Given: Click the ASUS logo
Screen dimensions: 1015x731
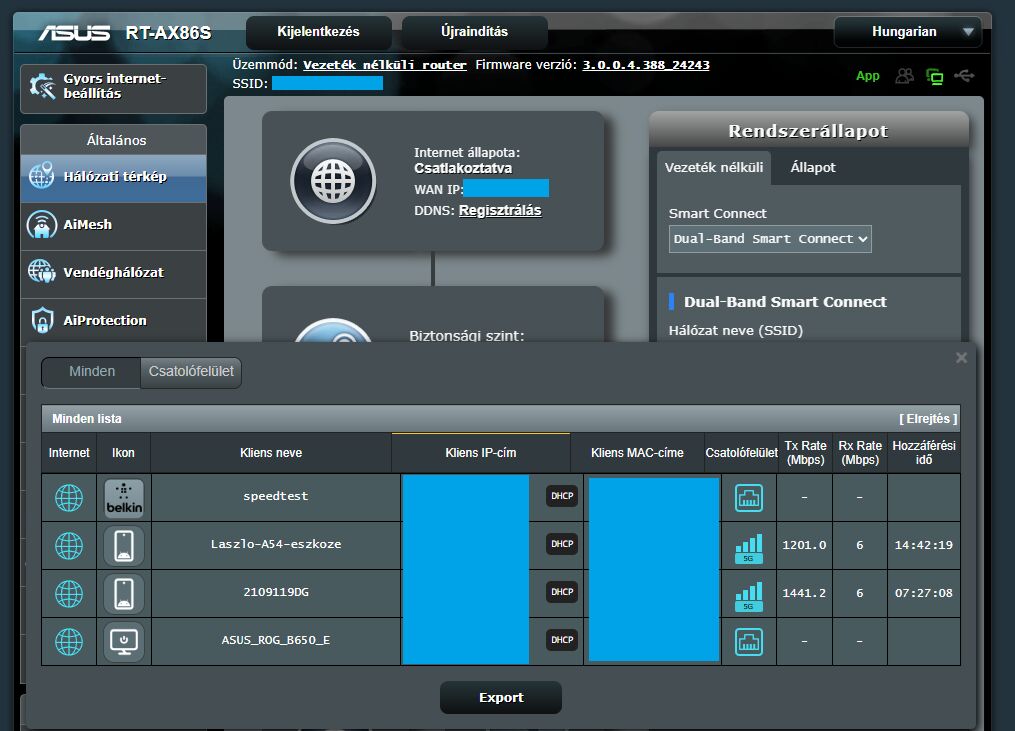Looking at the screenshot, I should (74, 32).
